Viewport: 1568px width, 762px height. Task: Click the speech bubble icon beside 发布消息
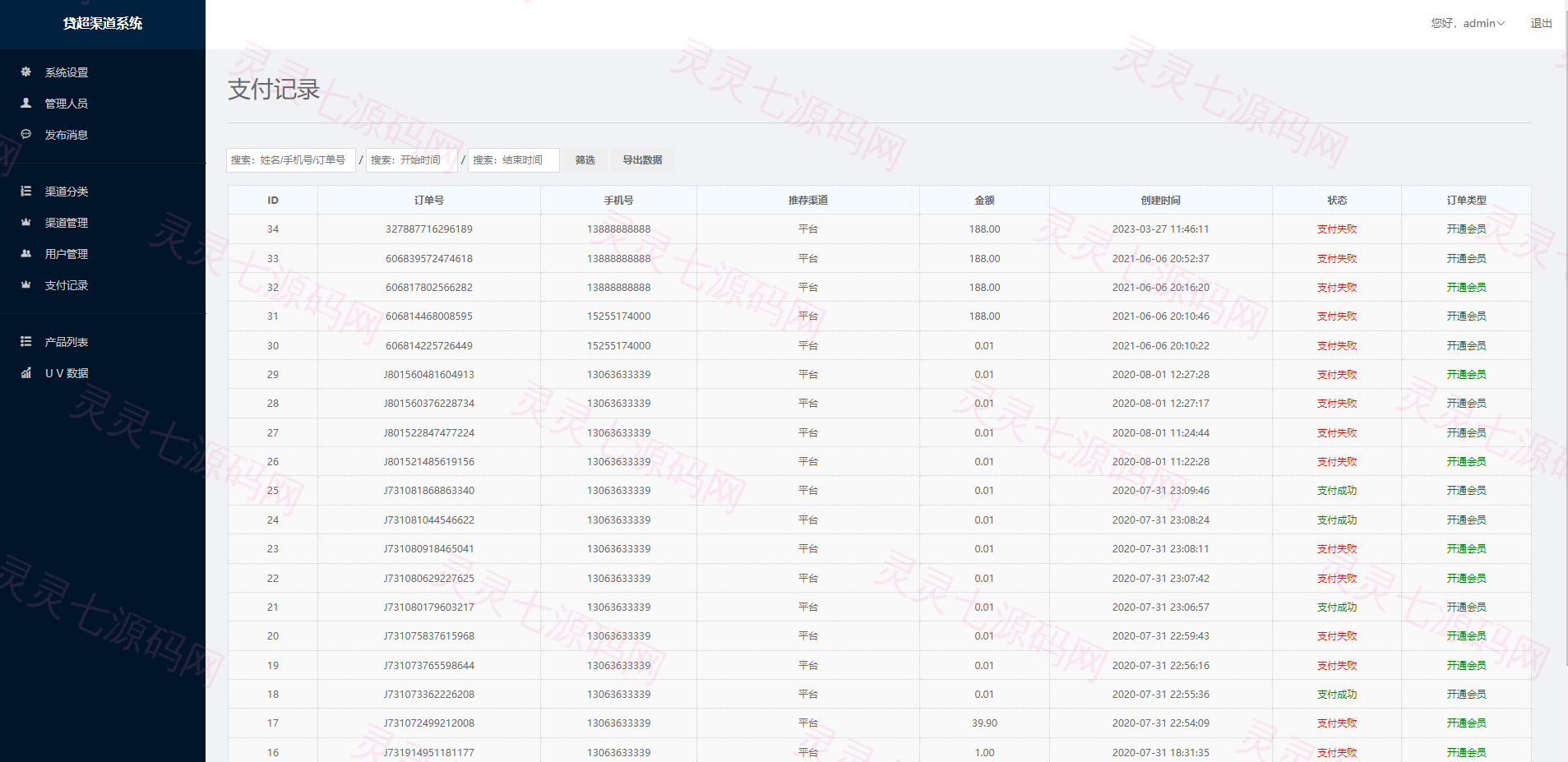point(26,134)
